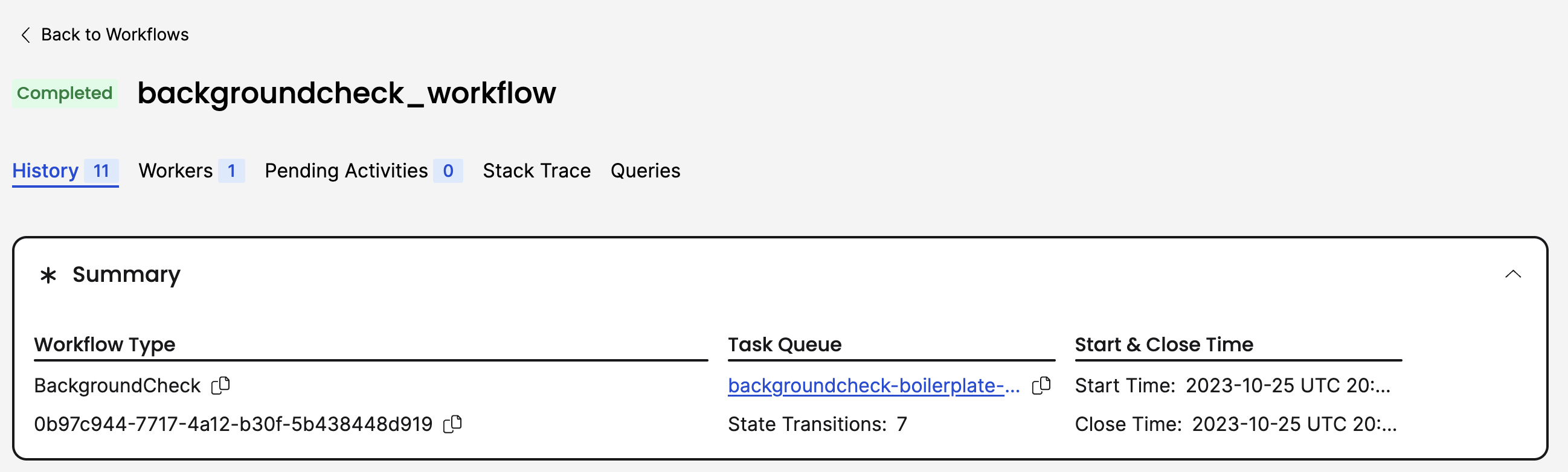1568x472 pixels.
Task: Click the asterisk icon beside Summary
Action: 48,275
